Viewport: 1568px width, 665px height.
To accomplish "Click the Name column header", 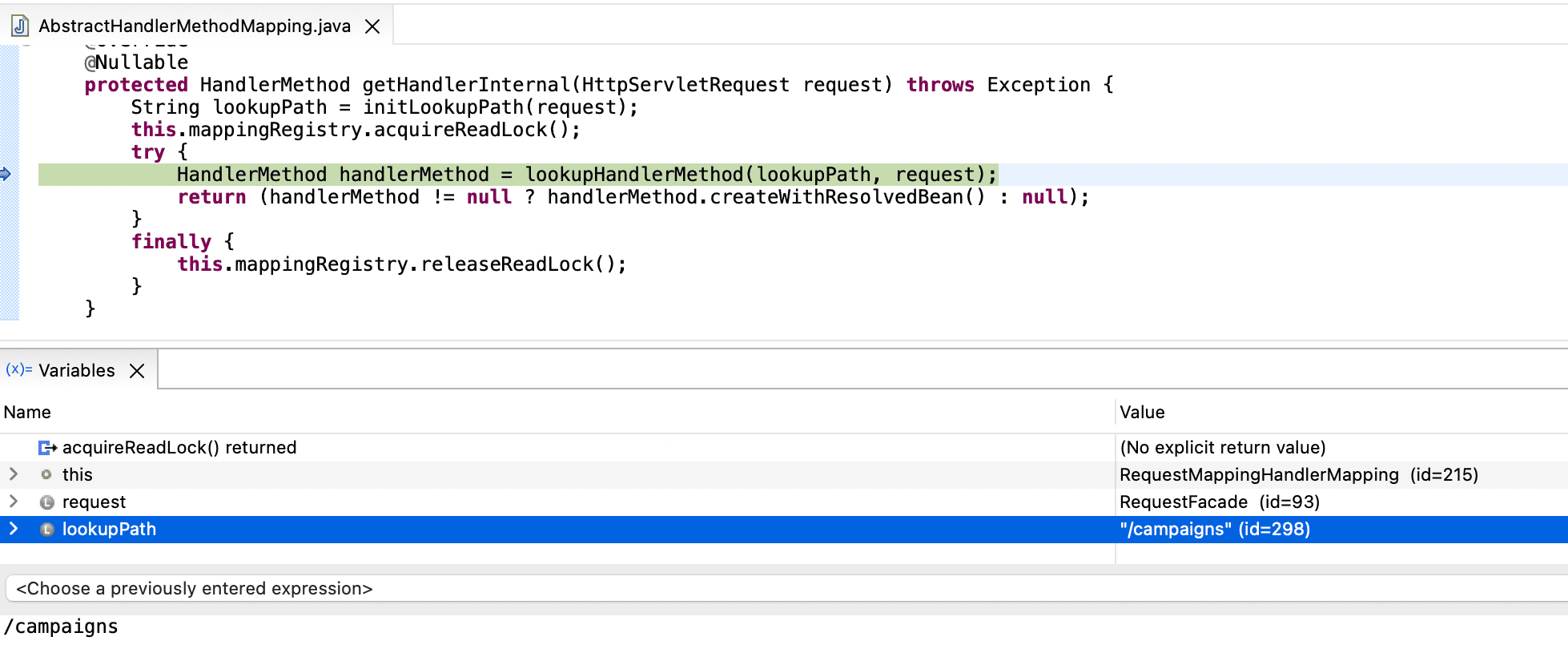I will coord(27,413).
